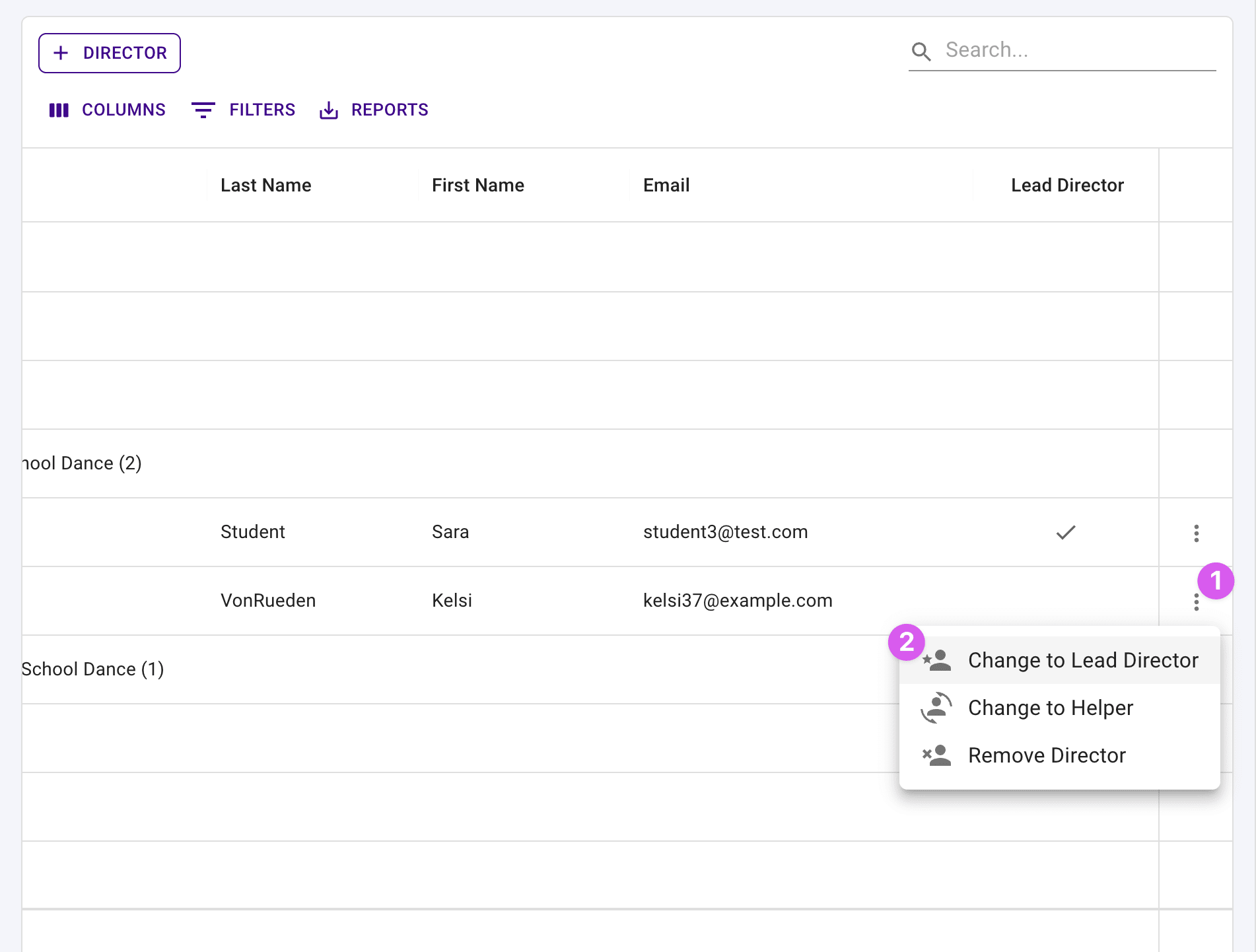Click the lead director checkmark for Sara

1066,532
